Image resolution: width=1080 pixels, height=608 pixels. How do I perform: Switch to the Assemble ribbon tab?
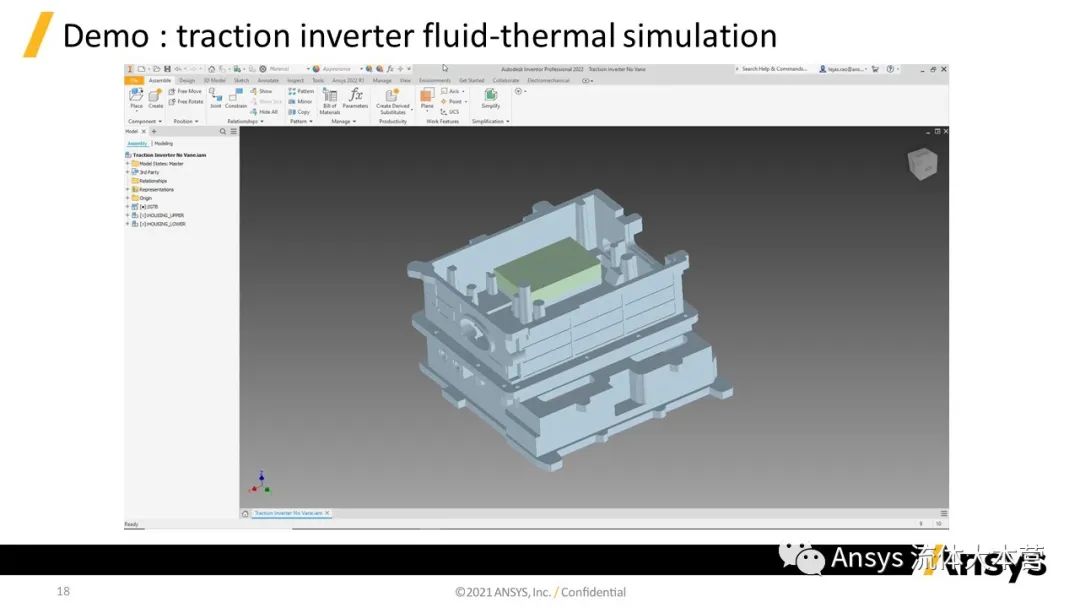(160, 81)
